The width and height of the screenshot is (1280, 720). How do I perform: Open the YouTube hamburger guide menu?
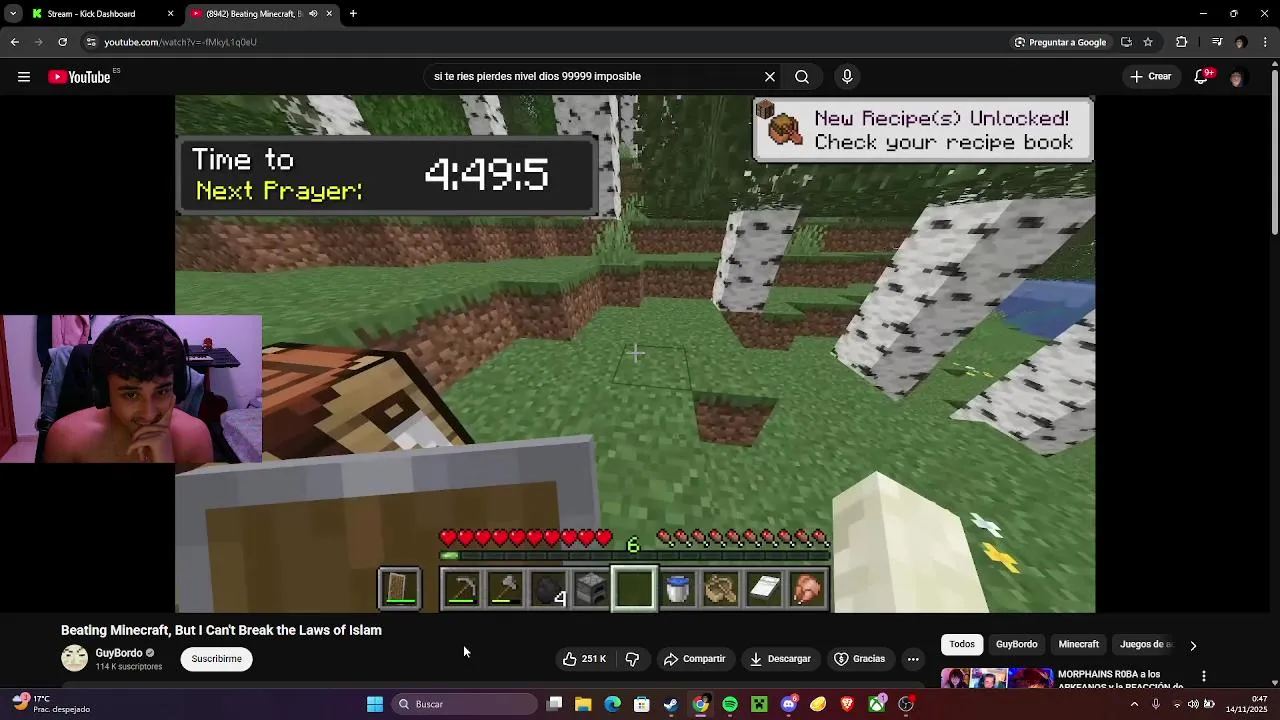pos(24,77)
